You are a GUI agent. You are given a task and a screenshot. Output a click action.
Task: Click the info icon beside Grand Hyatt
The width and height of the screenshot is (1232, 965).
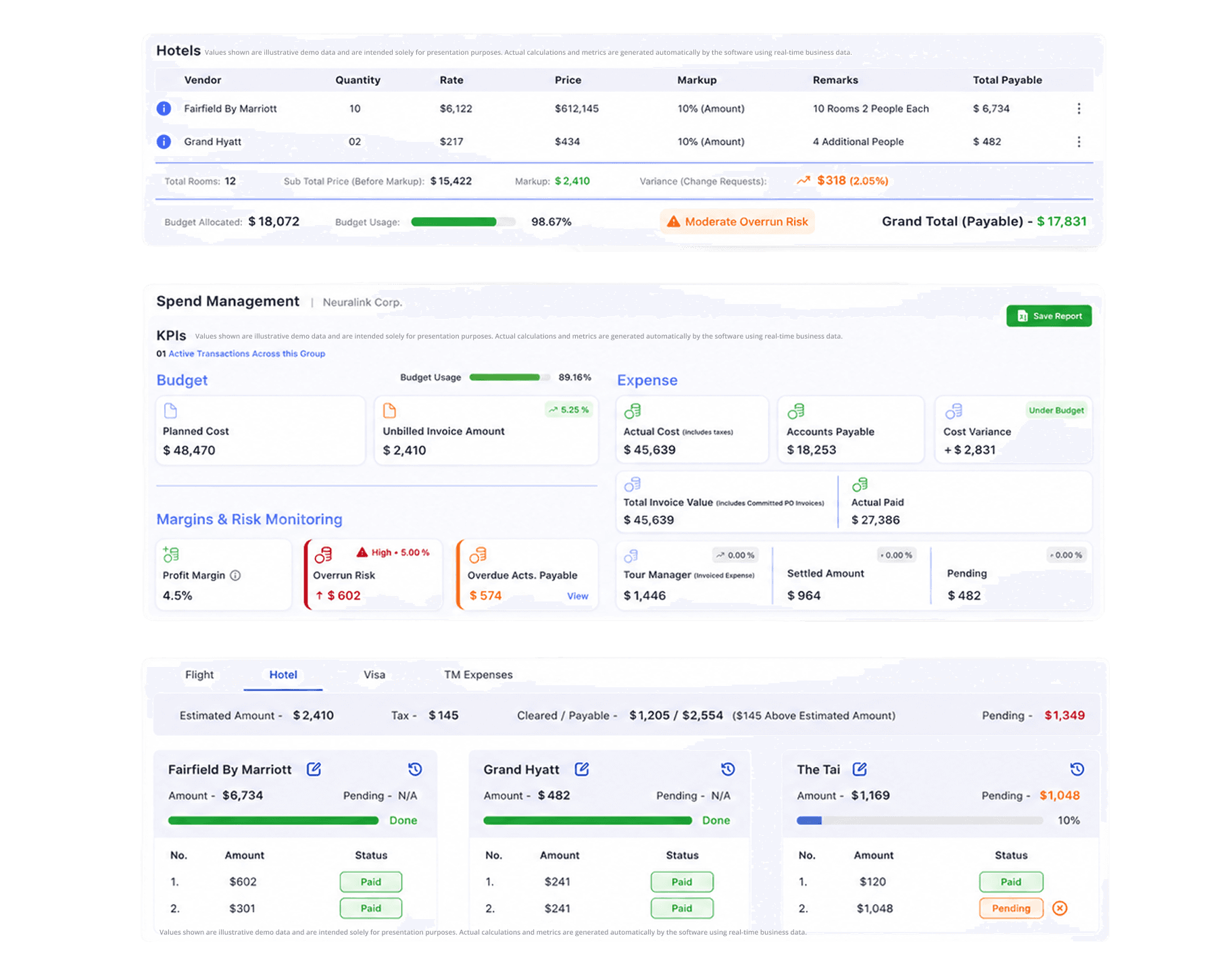pyautogui.click(x=164, y=141)
